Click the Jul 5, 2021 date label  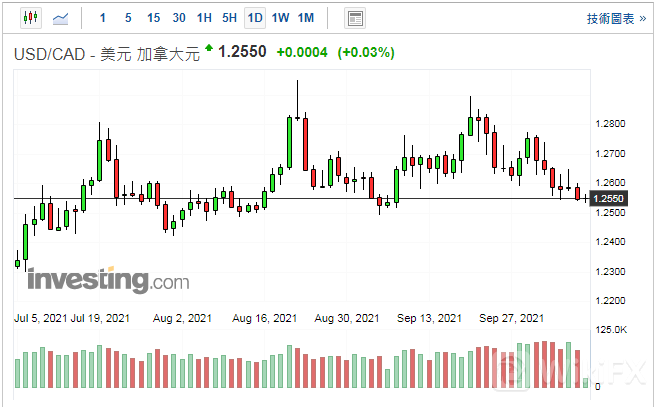(x=41, y=319)
